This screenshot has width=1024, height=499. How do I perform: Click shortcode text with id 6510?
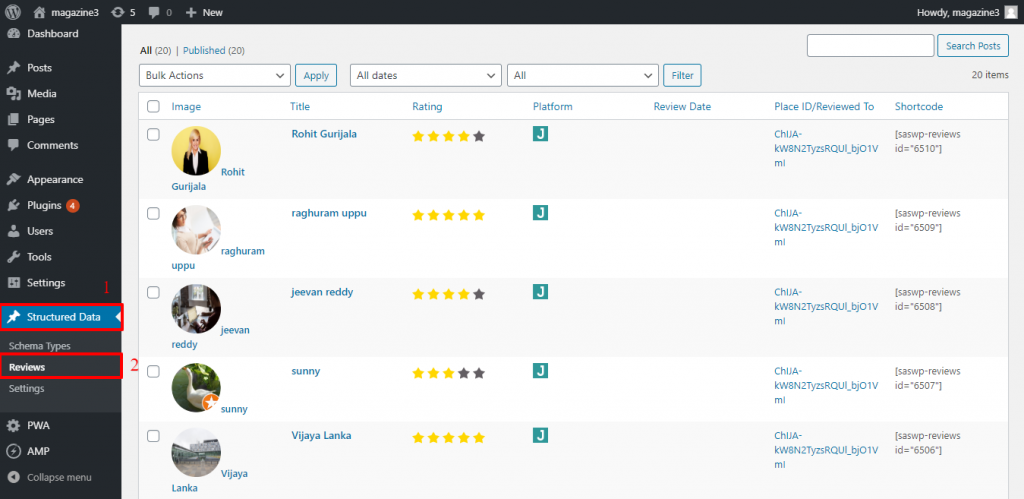(x=927, y=141)
